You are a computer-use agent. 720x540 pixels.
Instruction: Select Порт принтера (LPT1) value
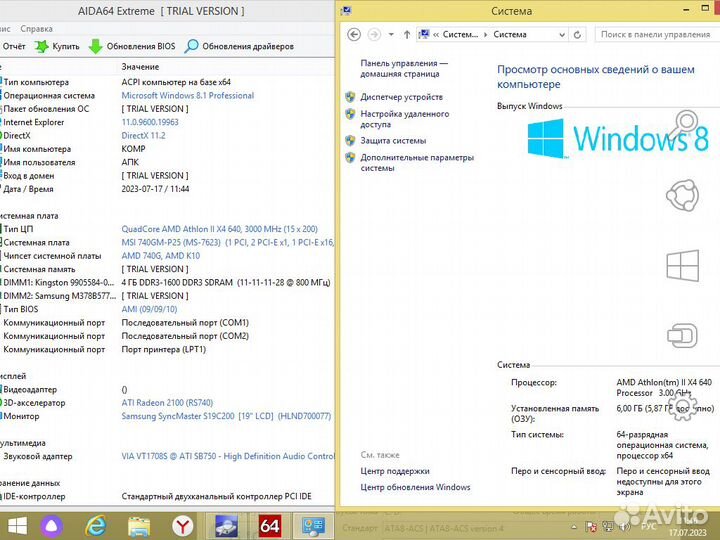coord(163,349)
